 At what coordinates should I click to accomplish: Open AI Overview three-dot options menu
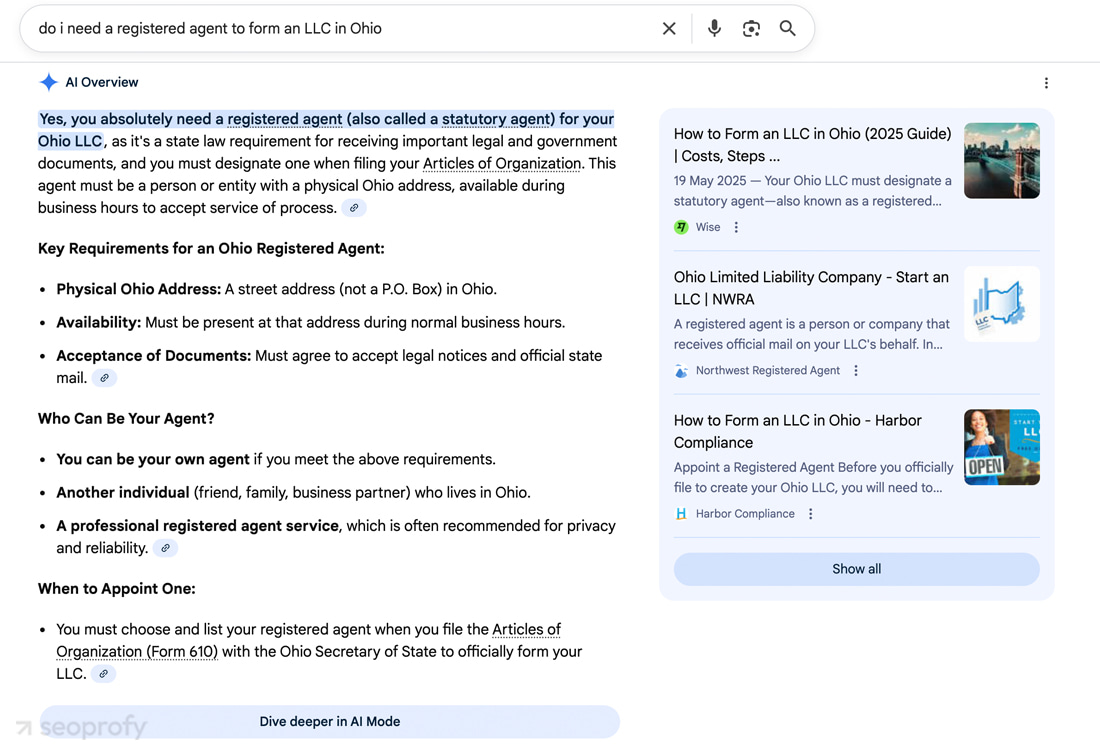click(1046, 83)
